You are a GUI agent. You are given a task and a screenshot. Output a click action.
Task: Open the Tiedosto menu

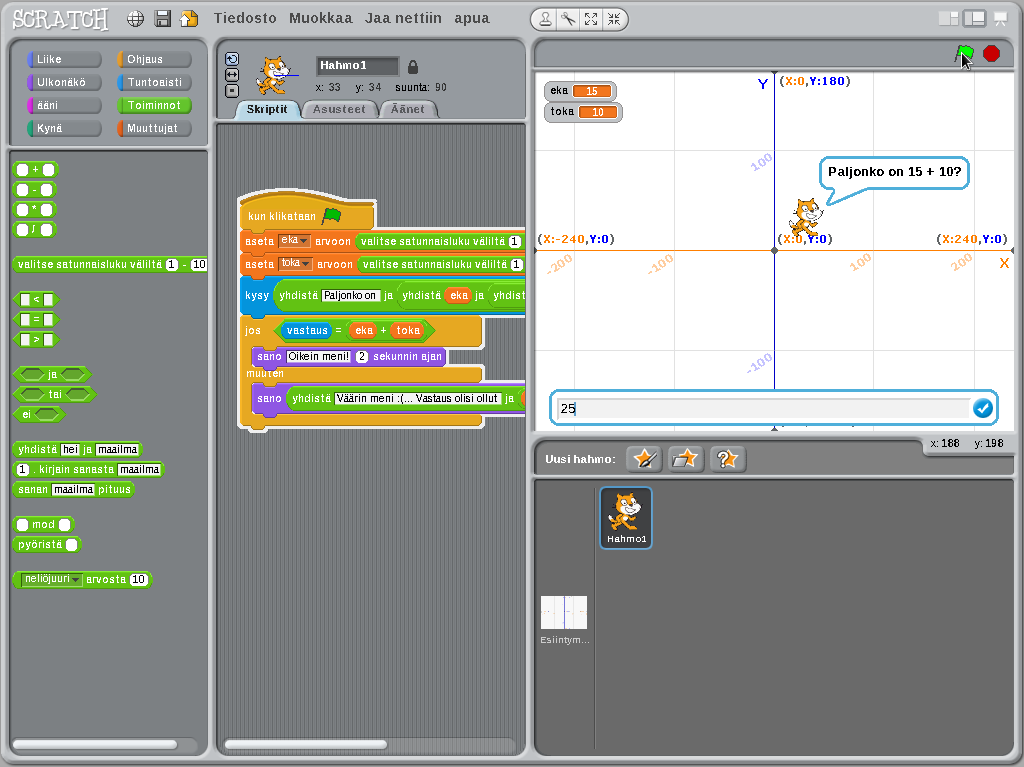245,18
